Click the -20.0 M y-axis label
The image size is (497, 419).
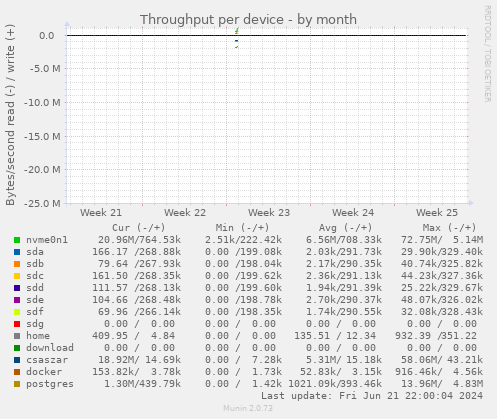(42, 170)
